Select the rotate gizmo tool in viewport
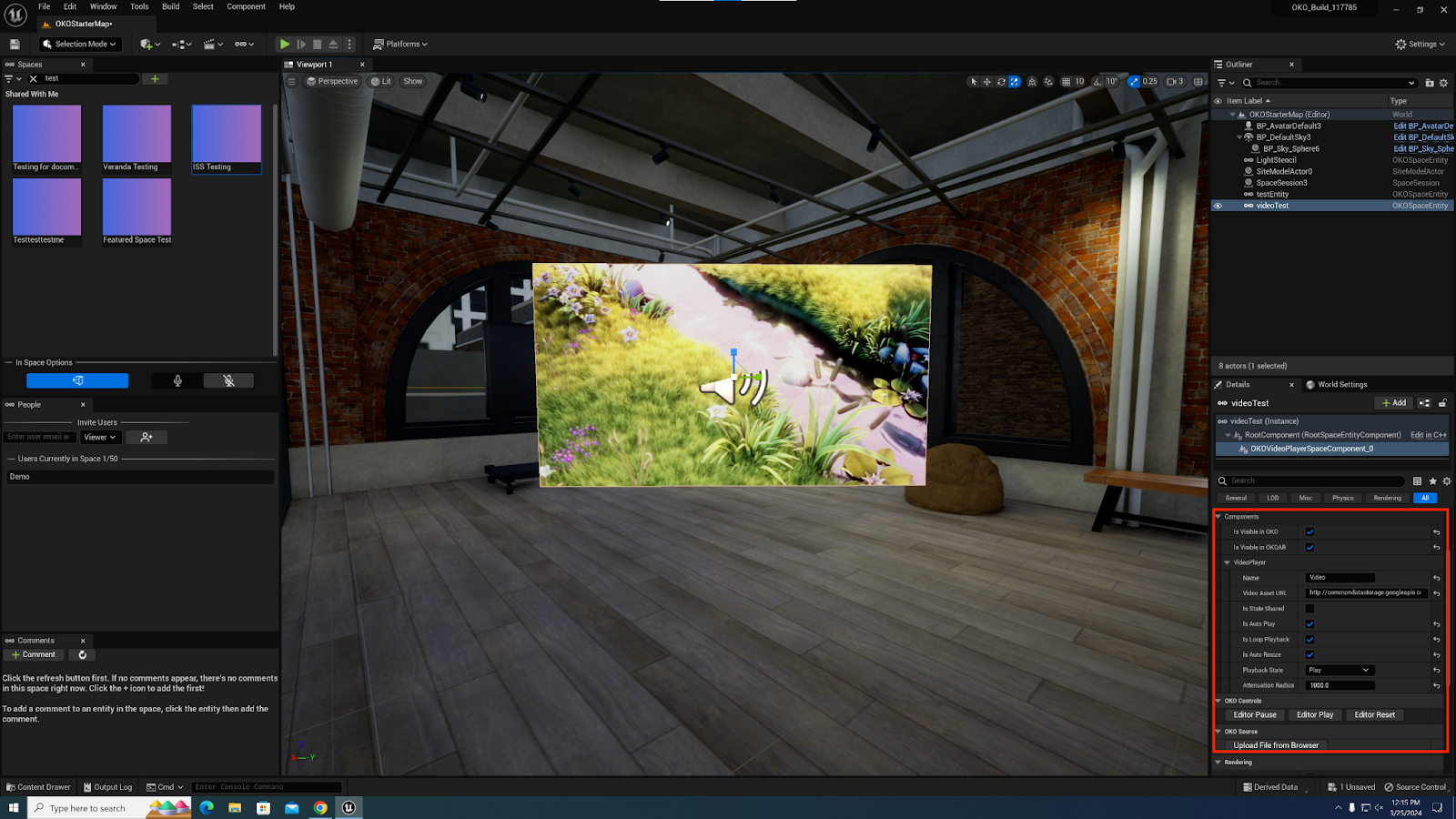The height and width of the screenshot is (819, 1456). pyautogui.click(x=1001, y=82)
